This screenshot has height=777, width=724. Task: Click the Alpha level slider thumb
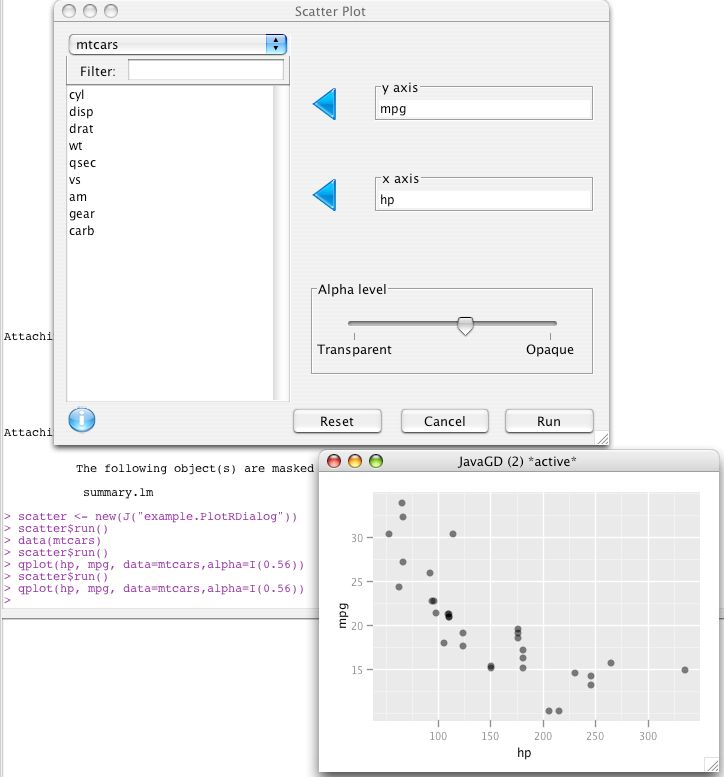point(465,326)
